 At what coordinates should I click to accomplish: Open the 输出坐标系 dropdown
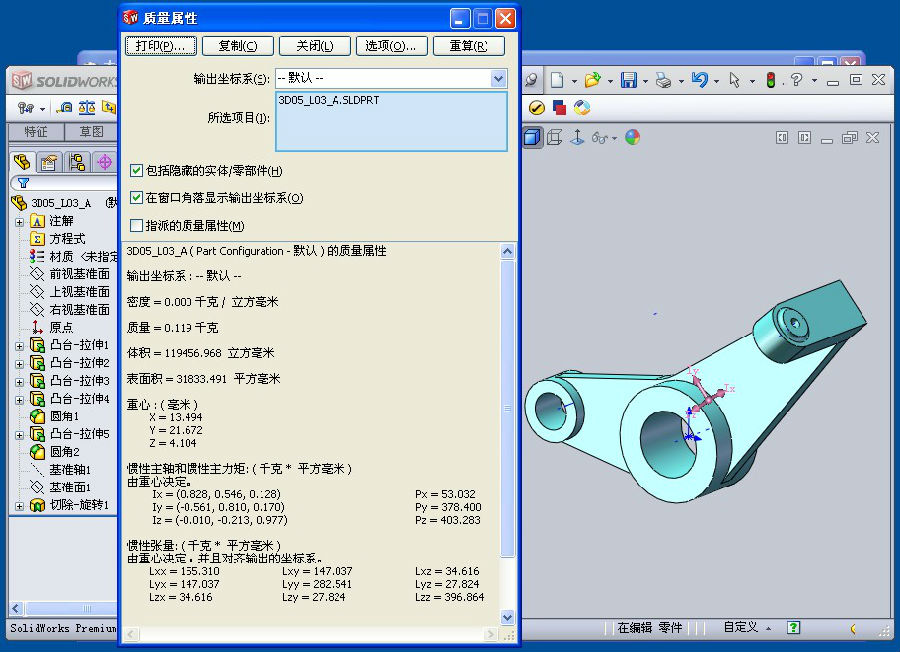click(498, 78)
